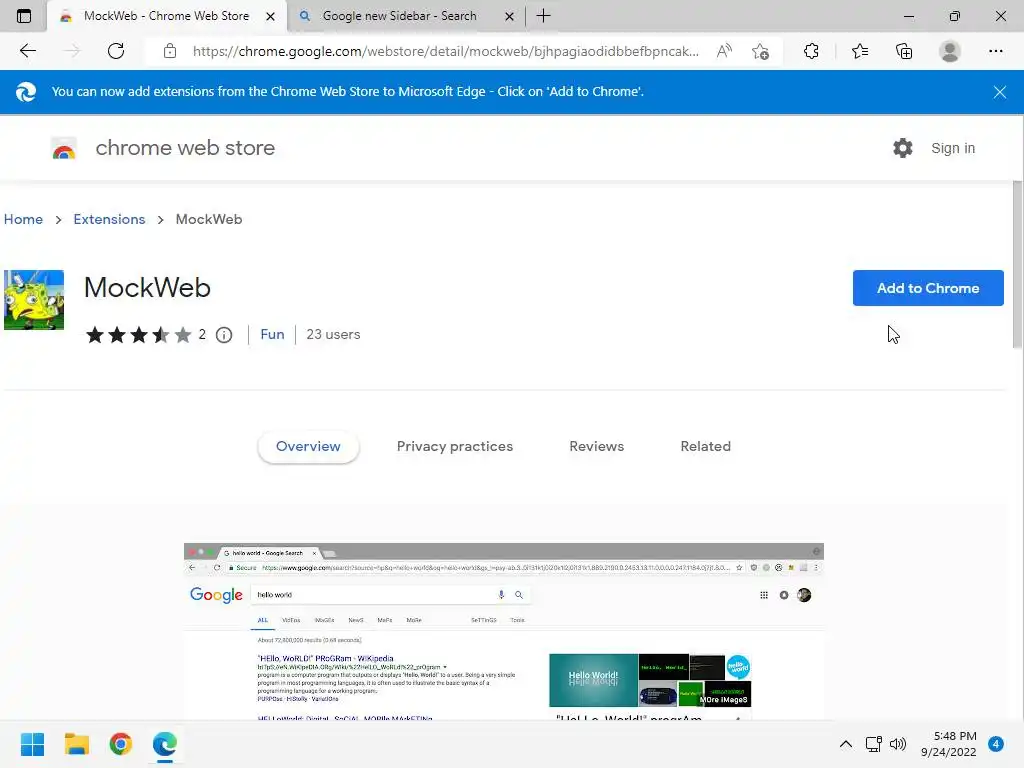This screenshot has height=768, width=1024.
Task: Open Edge settings and more menu
Action: pyautogui.click(x=995, y=51)
